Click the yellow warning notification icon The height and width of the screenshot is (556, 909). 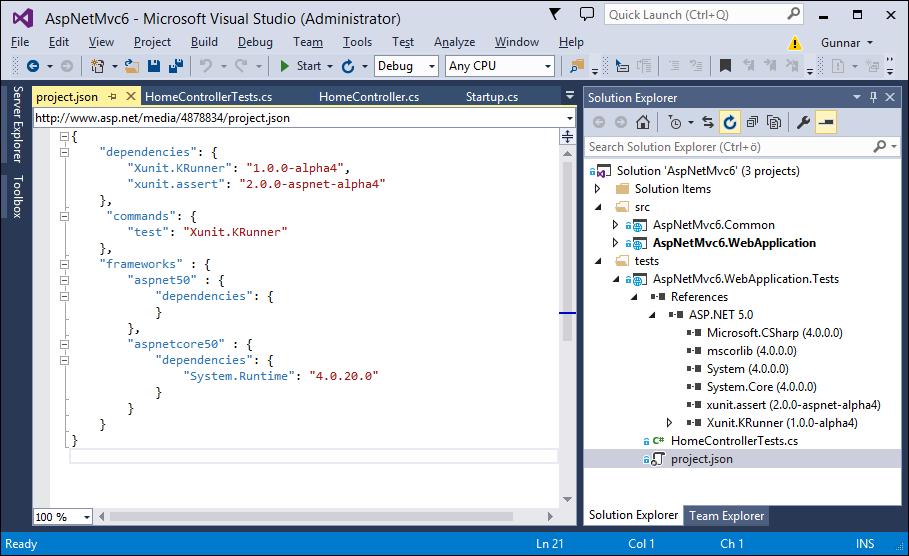tap(794, 43)
